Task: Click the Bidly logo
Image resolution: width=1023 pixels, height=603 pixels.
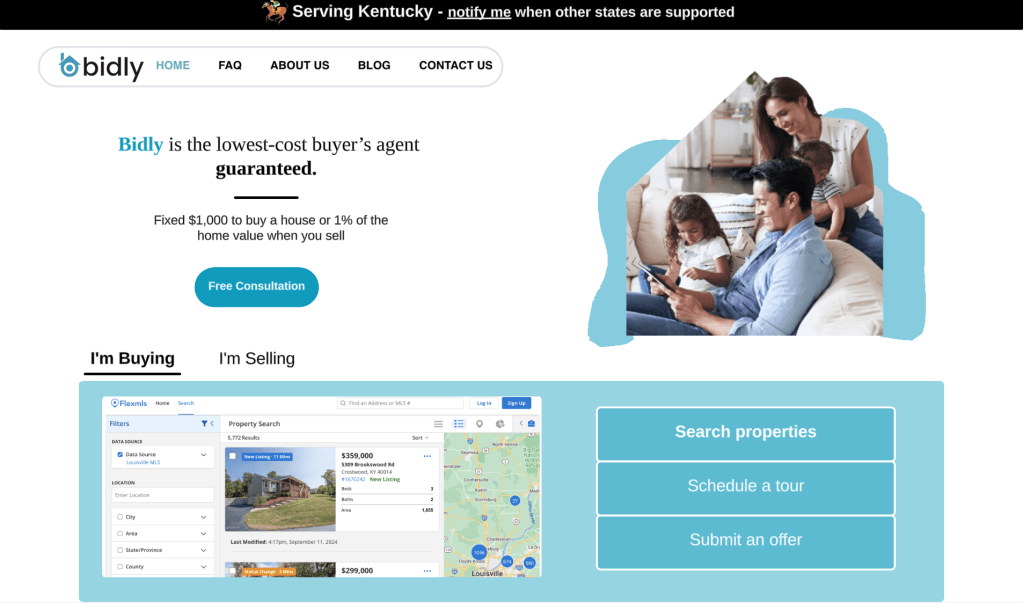Action: [x=101, y=66]
